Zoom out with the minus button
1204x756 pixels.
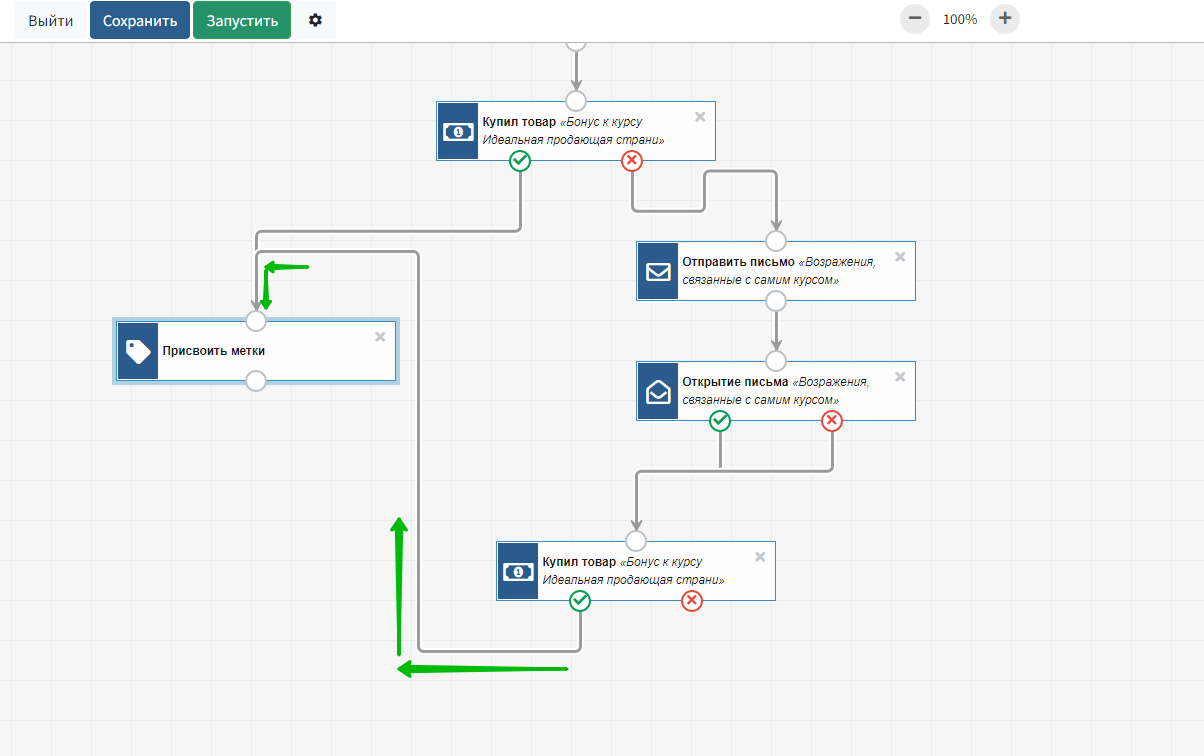pos(914,19)
